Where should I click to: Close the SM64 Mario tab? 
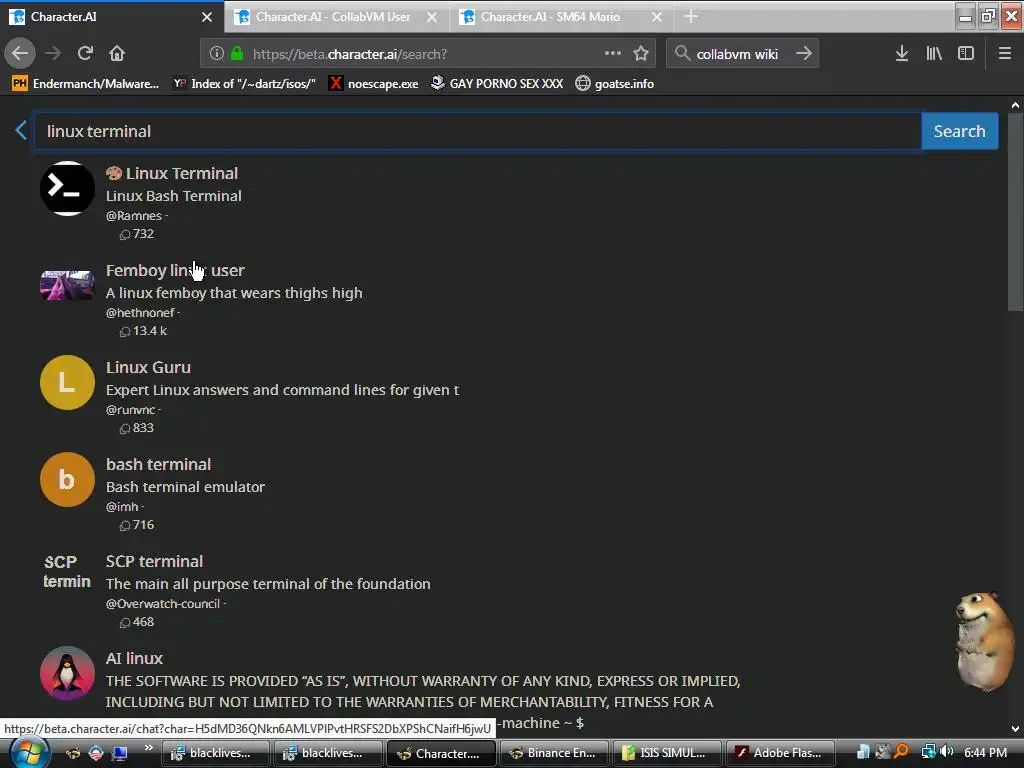click(657, 18)
